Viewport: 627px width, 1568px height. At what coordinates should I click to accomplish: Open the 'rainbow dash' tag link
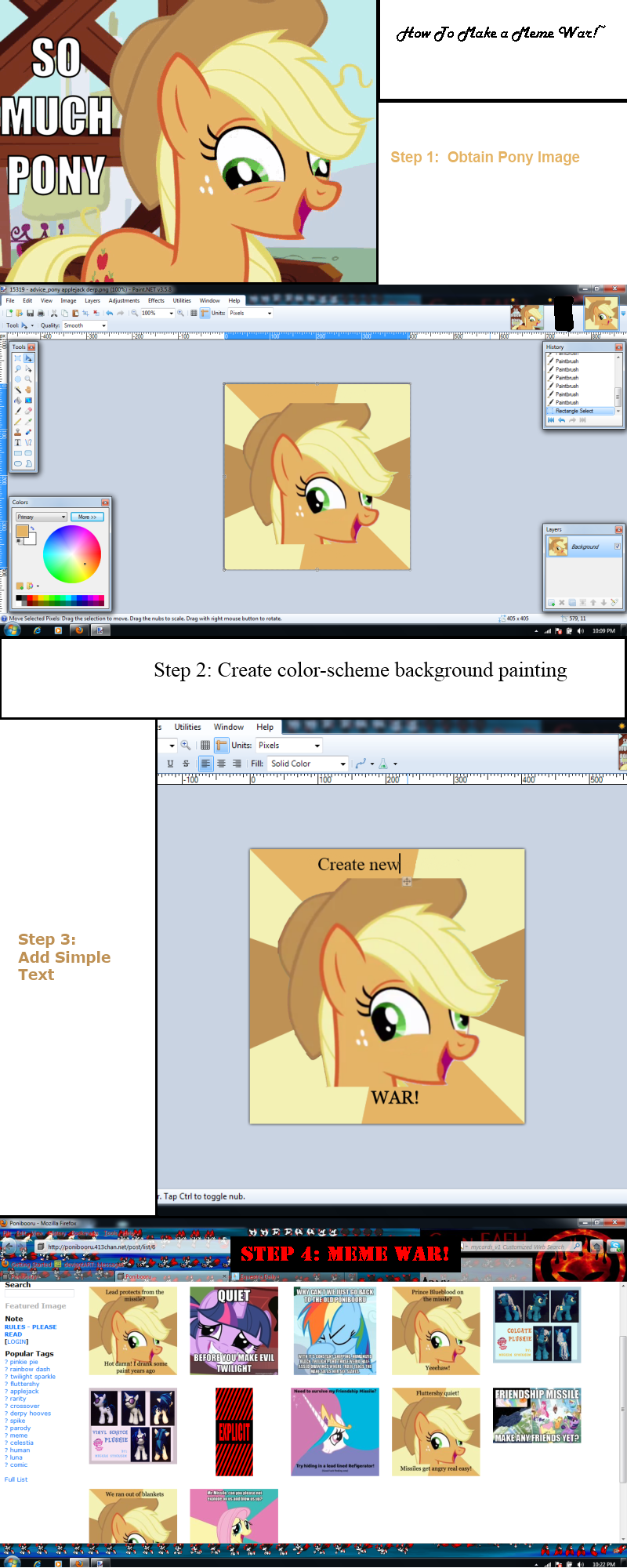pyautogui.click(x=30, y=1369)
